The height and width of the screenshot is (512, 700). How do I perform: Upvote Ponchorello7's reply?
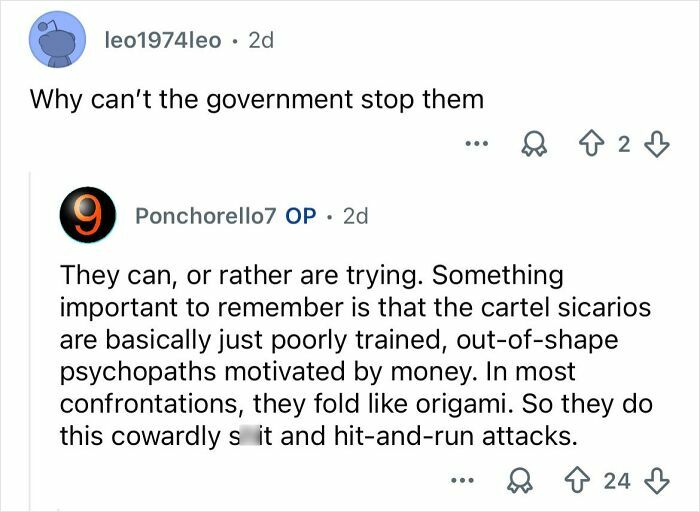[583, 480]
